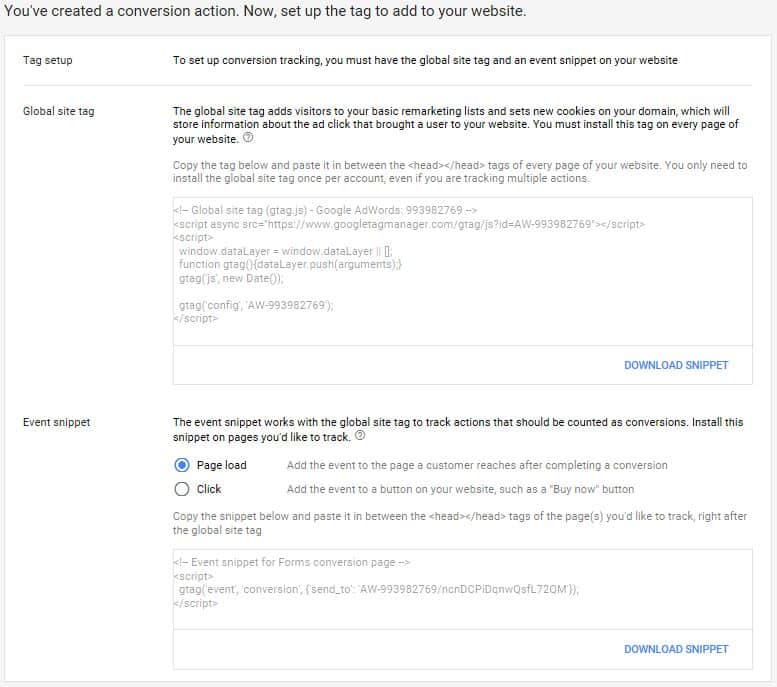The height and width of the screenshot is (687, 777).
Task: Click the Click option label text
Action: point(209,489)
